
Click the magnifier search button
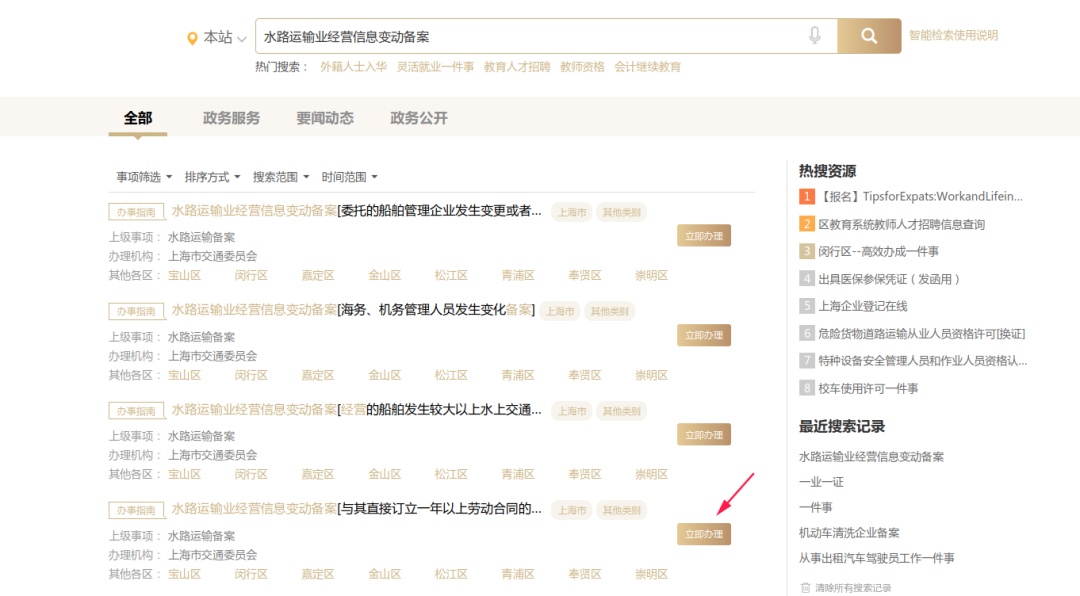868,36
